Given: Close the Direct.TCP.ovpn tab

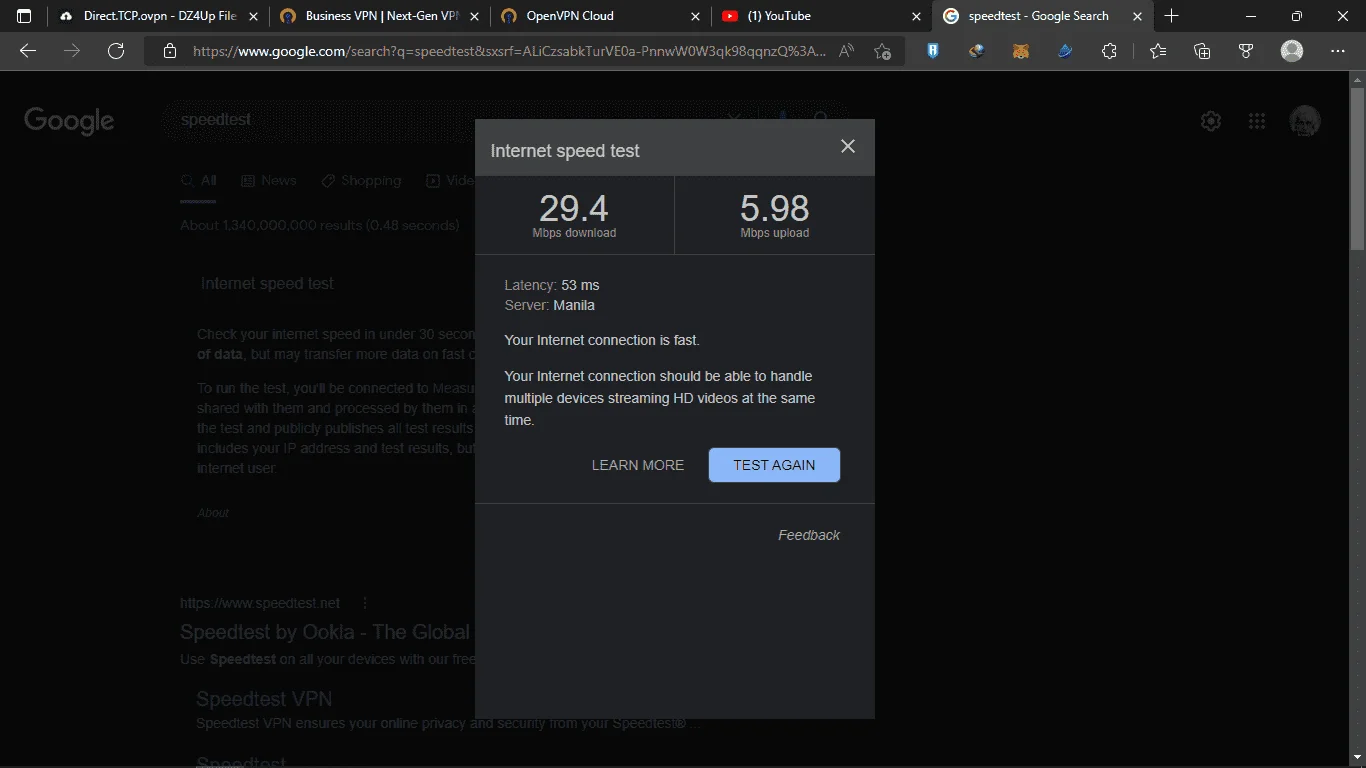Looking at the screenshot, I should pos(254,16).
